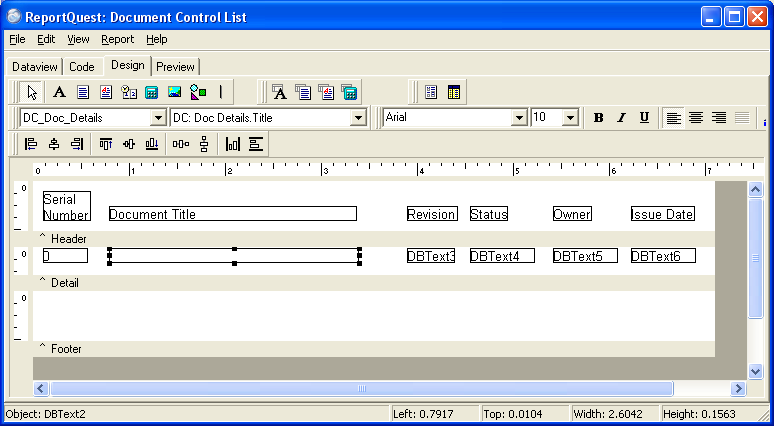Select the DBText6 field in Detail band

pyautogui.click(x=663, y=256)
